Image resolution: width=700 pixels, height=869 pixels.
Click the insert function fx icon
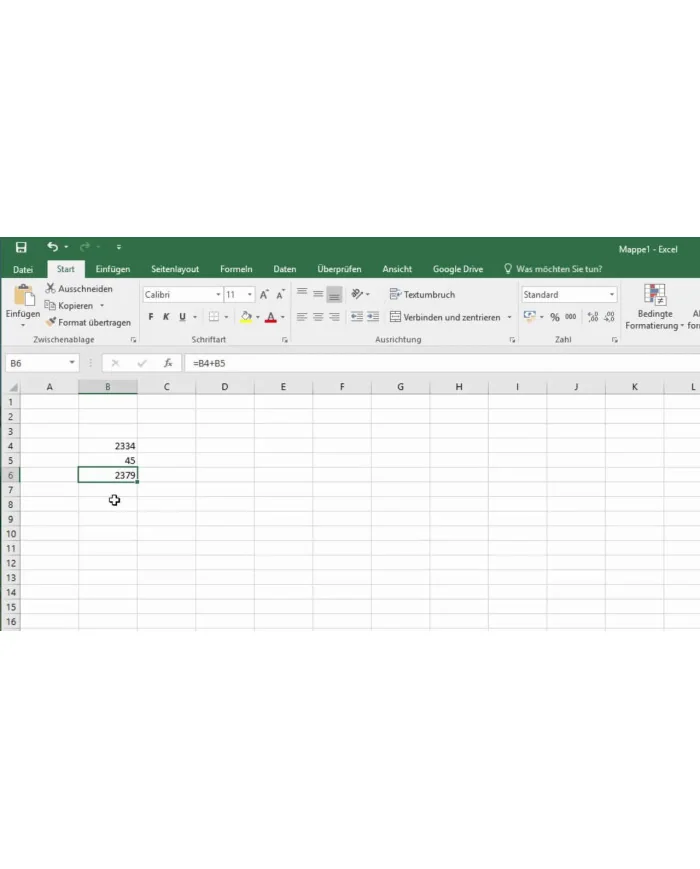pos(168,363)
